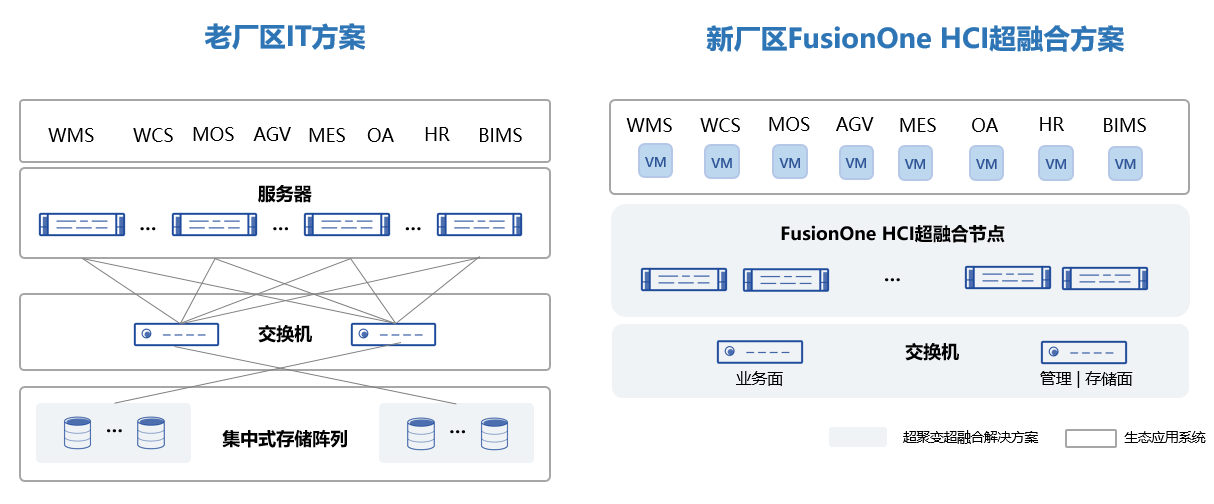Image resolution: width=1214 pixels, height=504 pixels.
Task: Select the 集中式存储阵列 label
Action: pos(285,438)
